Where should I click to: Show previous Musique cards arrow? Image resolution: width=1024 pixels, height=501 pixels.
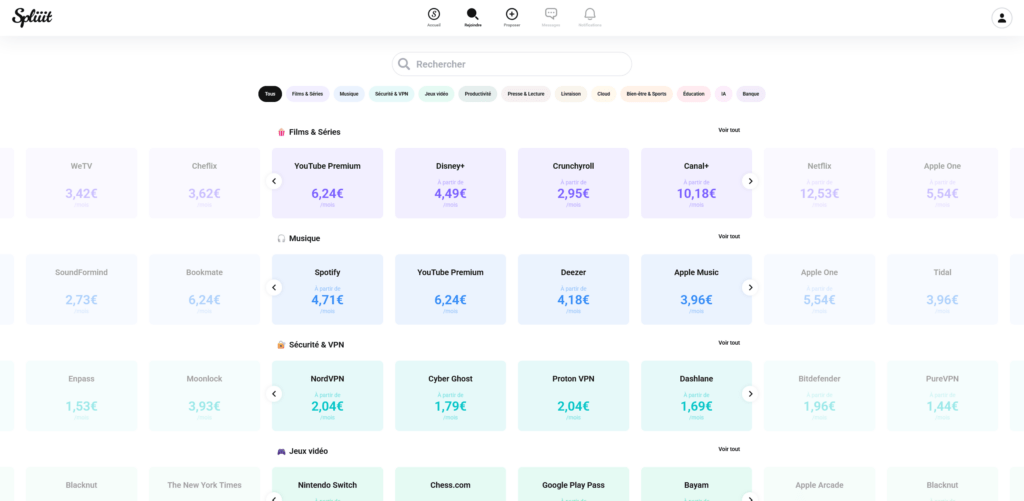[274, 287]
